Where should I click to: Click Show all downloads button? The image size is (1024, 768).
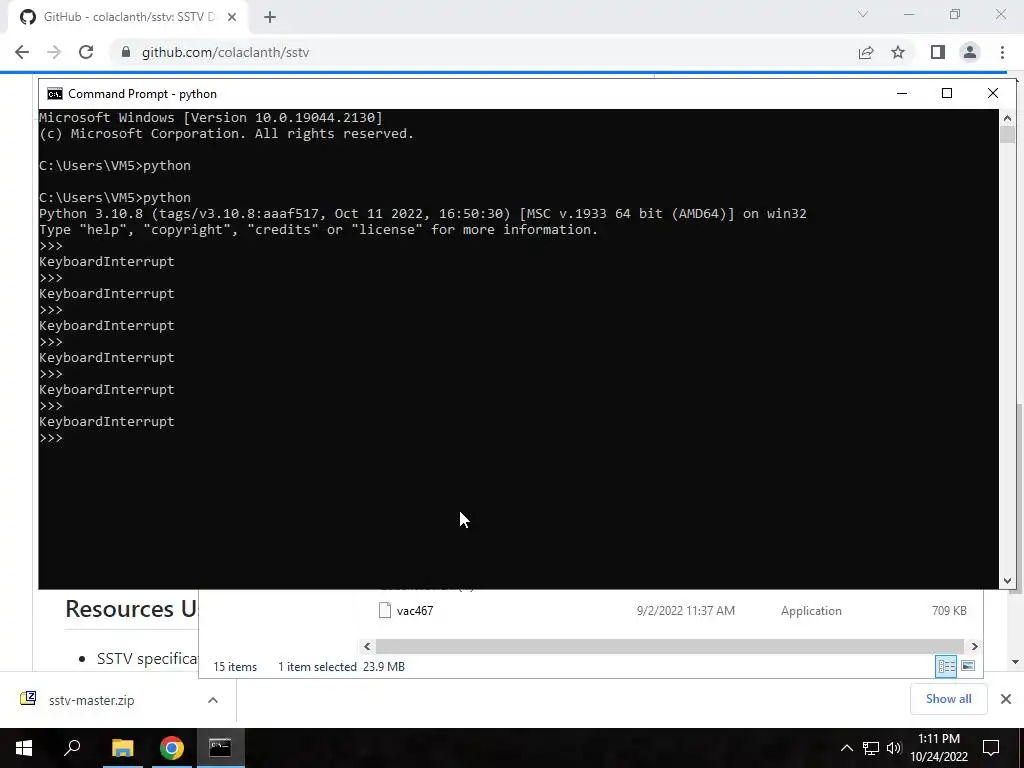coord(948,699)
